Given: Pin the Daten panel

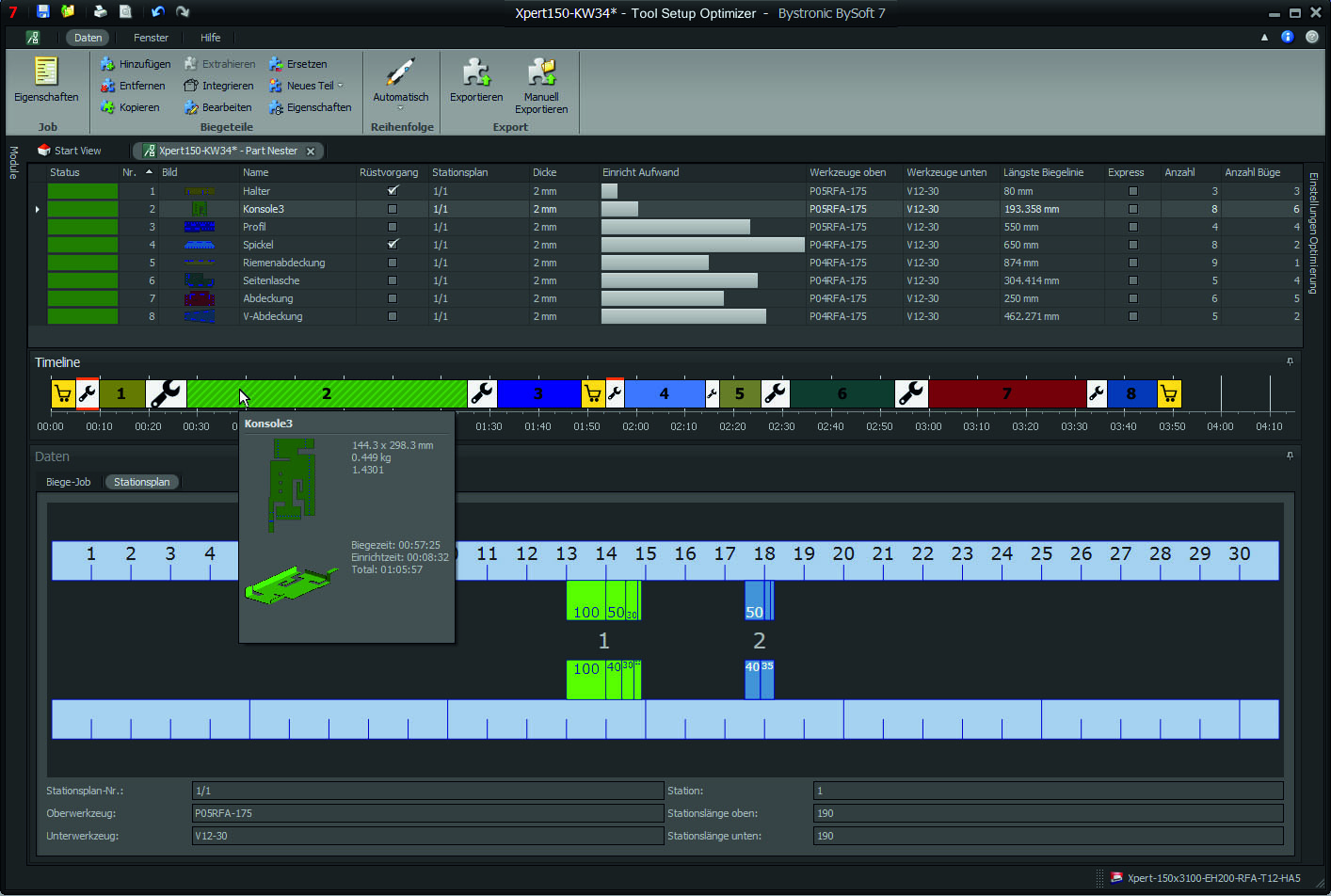Looking at the screenshot, I should pos(1290,456).
